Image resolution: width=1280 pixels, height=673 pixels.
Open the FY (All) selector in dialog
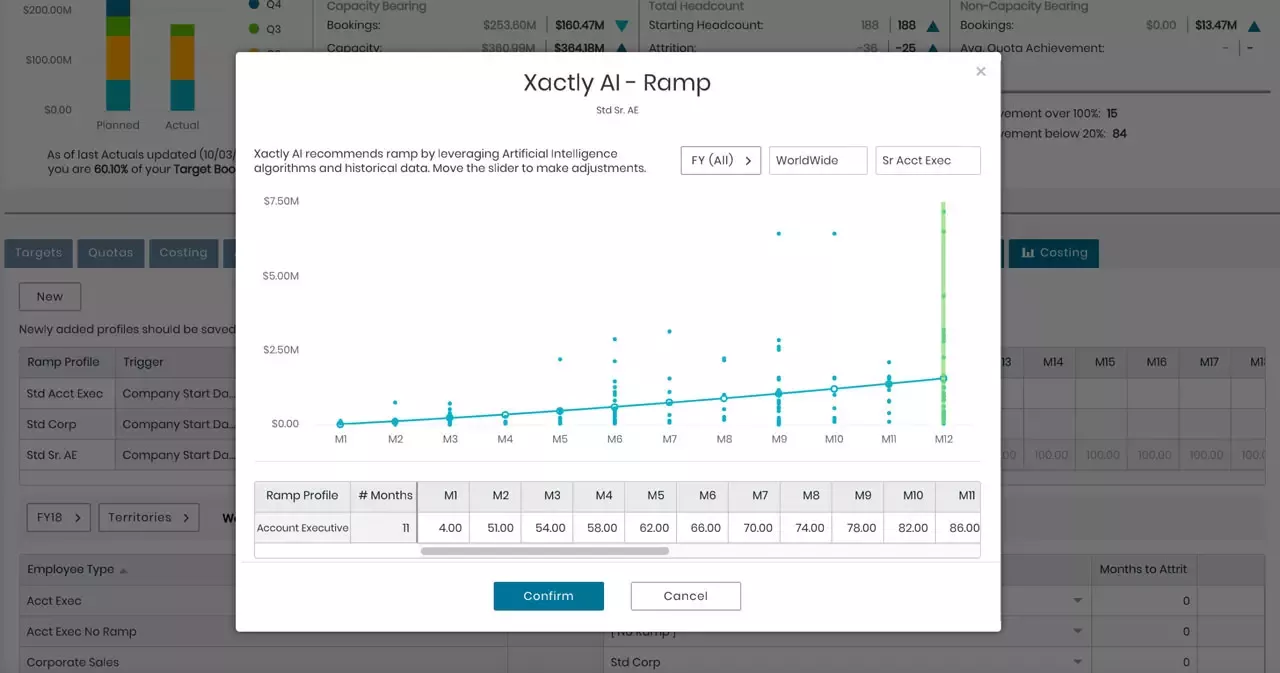pyautogui.click(x=721, y=160)
